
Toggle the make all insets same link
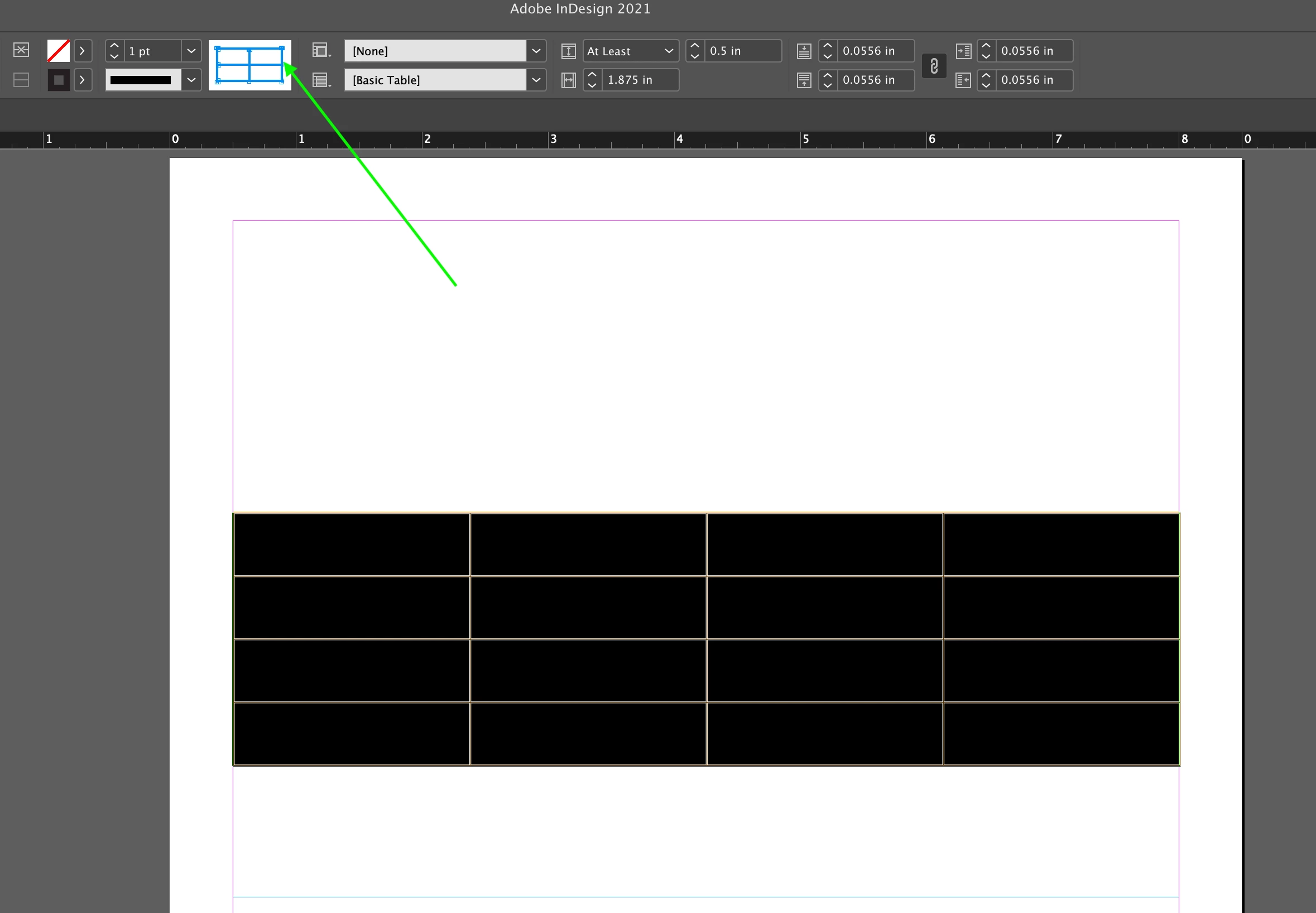point(934,66)
